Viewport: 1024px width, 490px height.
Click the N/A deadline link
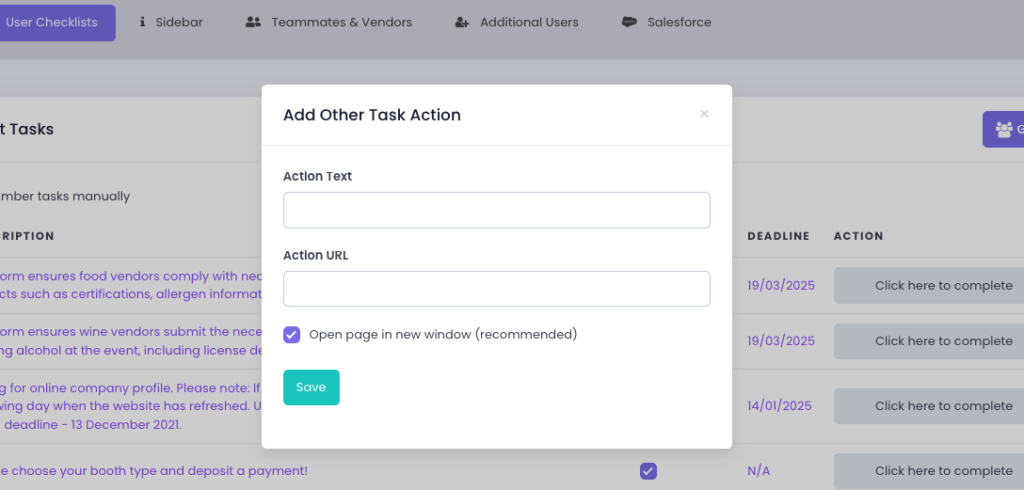pos(759,471)
